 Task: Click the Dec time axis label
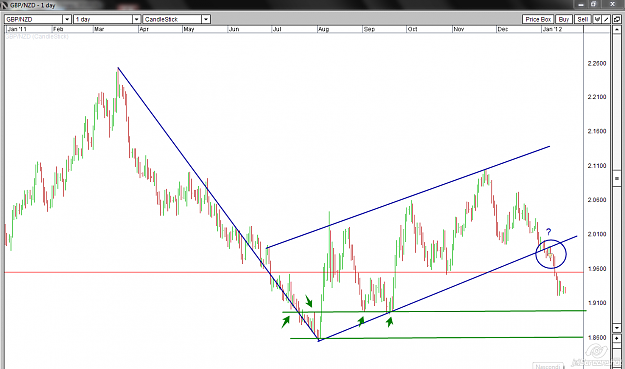503,29
